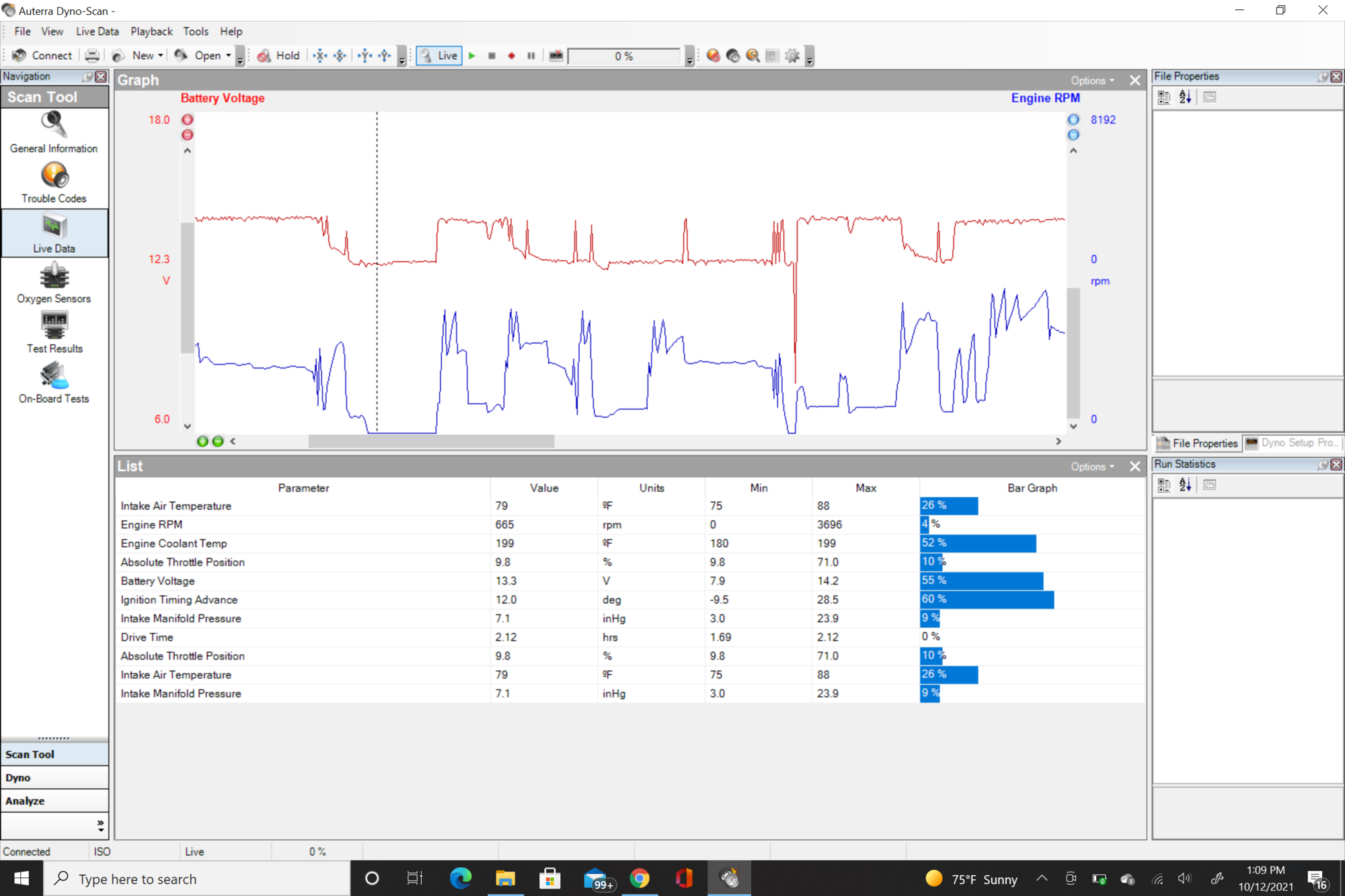
Task: Click the print icon in toolbar
Action: [92, 56]
